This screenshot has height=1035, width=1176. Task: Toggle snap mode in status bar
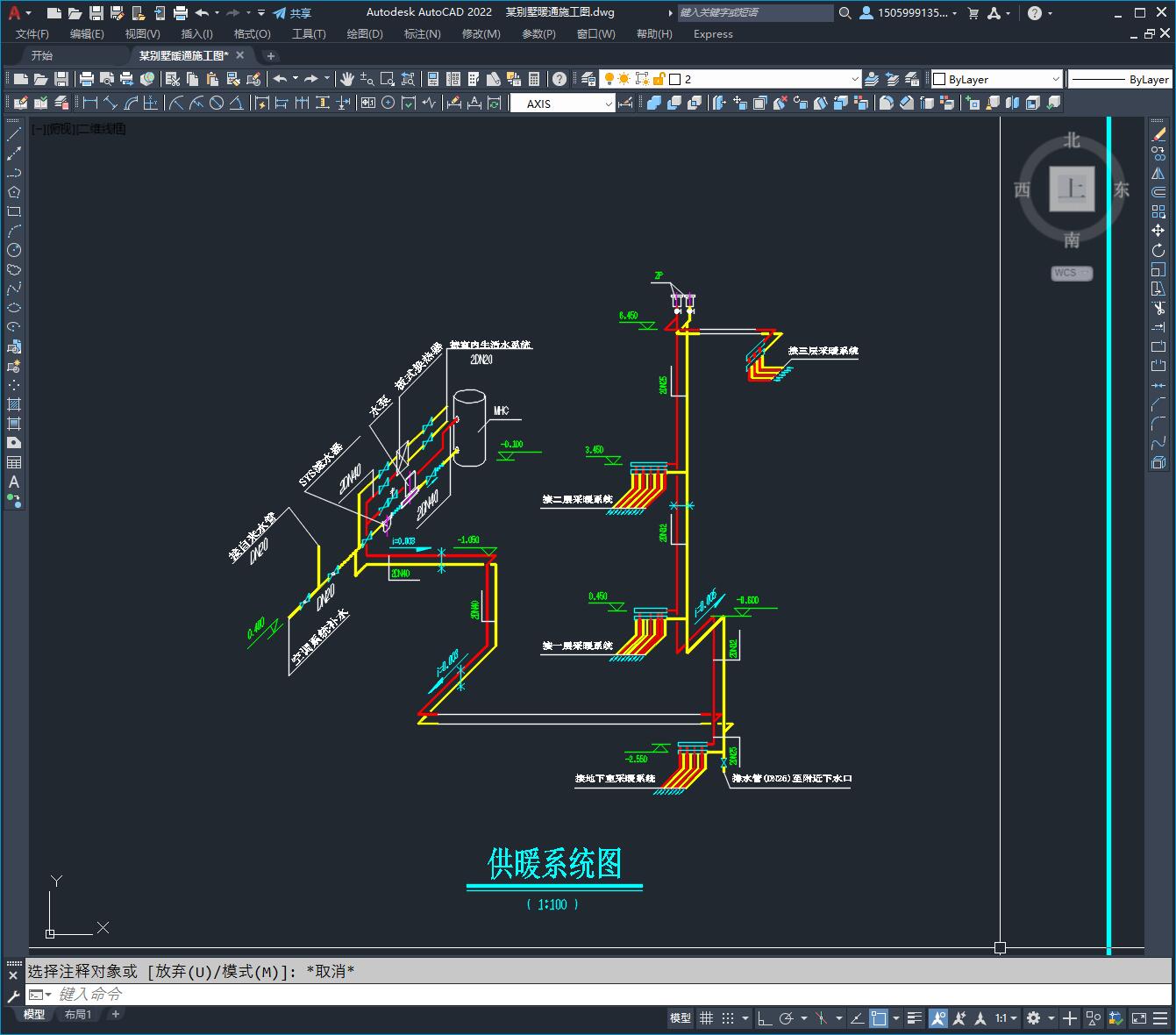point(728,1018)
